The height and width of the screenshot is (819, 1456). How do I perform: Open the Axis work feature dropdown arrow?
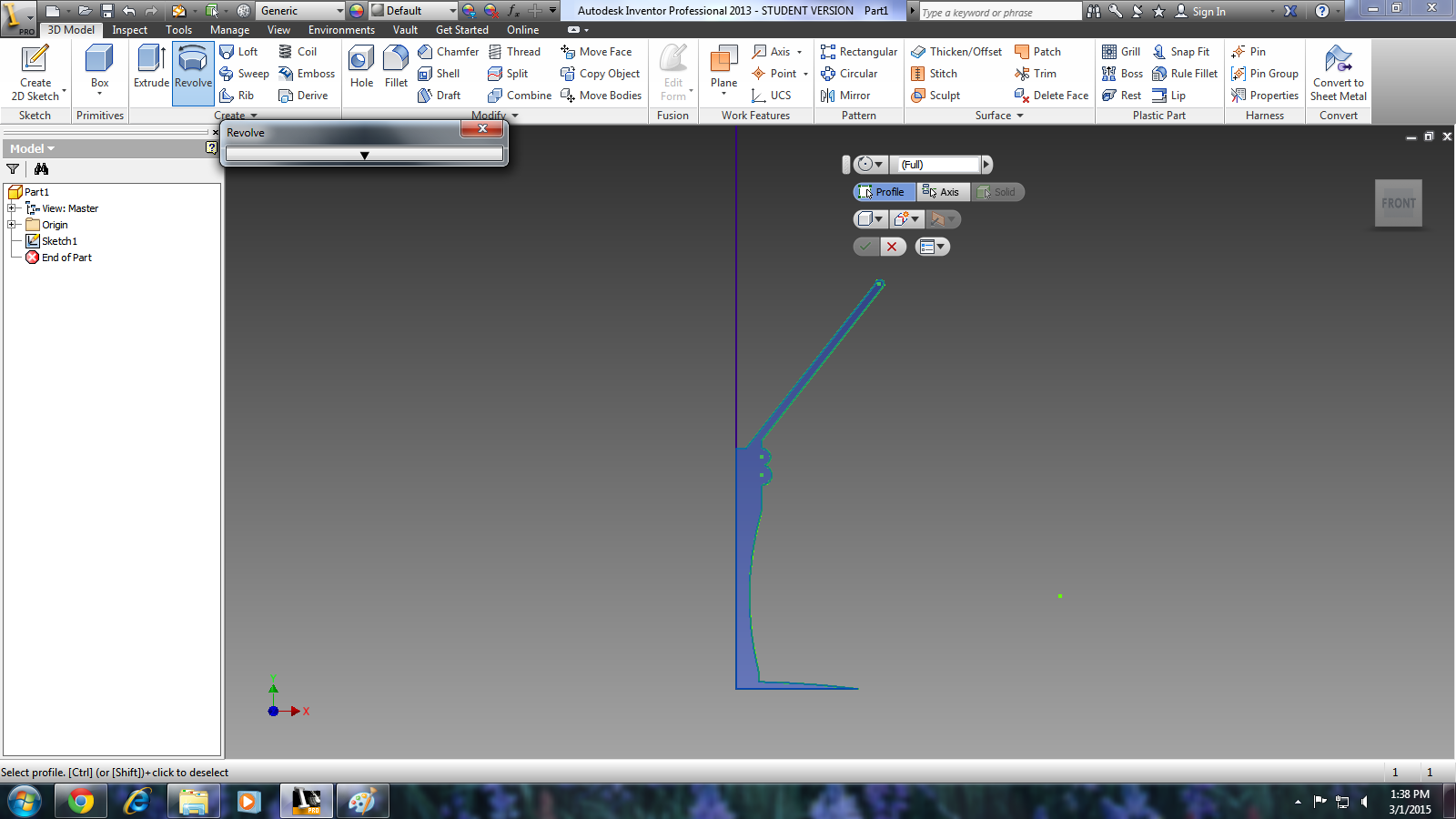pos(799,52)
